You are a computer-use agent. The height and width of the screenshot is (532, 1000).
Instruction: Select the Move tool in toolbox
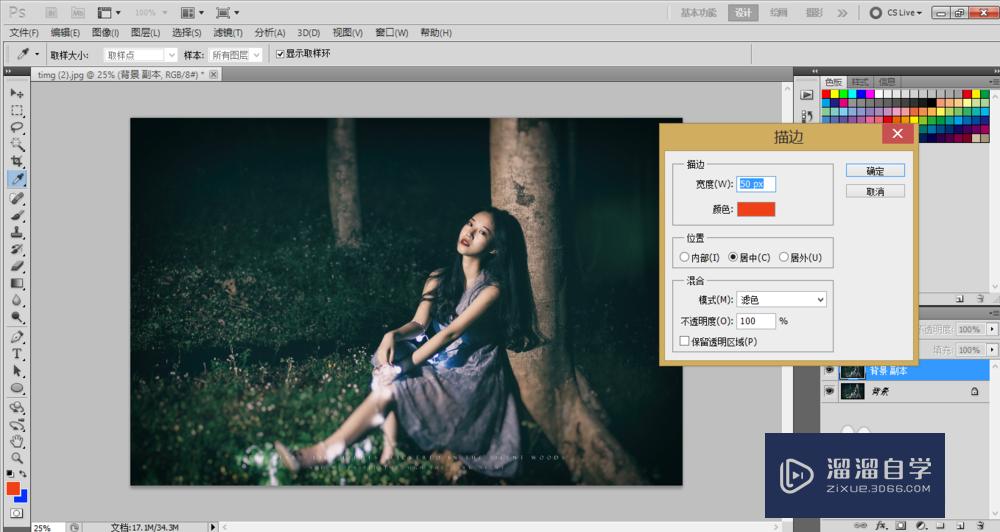(x=17, y=93)
